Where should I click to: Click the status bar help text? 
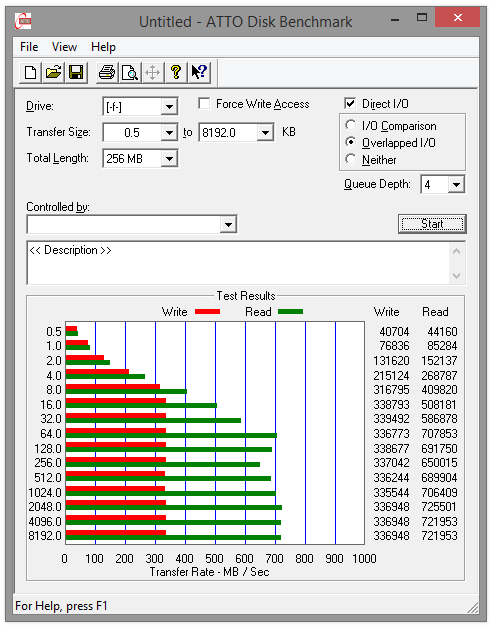[61, 606]
